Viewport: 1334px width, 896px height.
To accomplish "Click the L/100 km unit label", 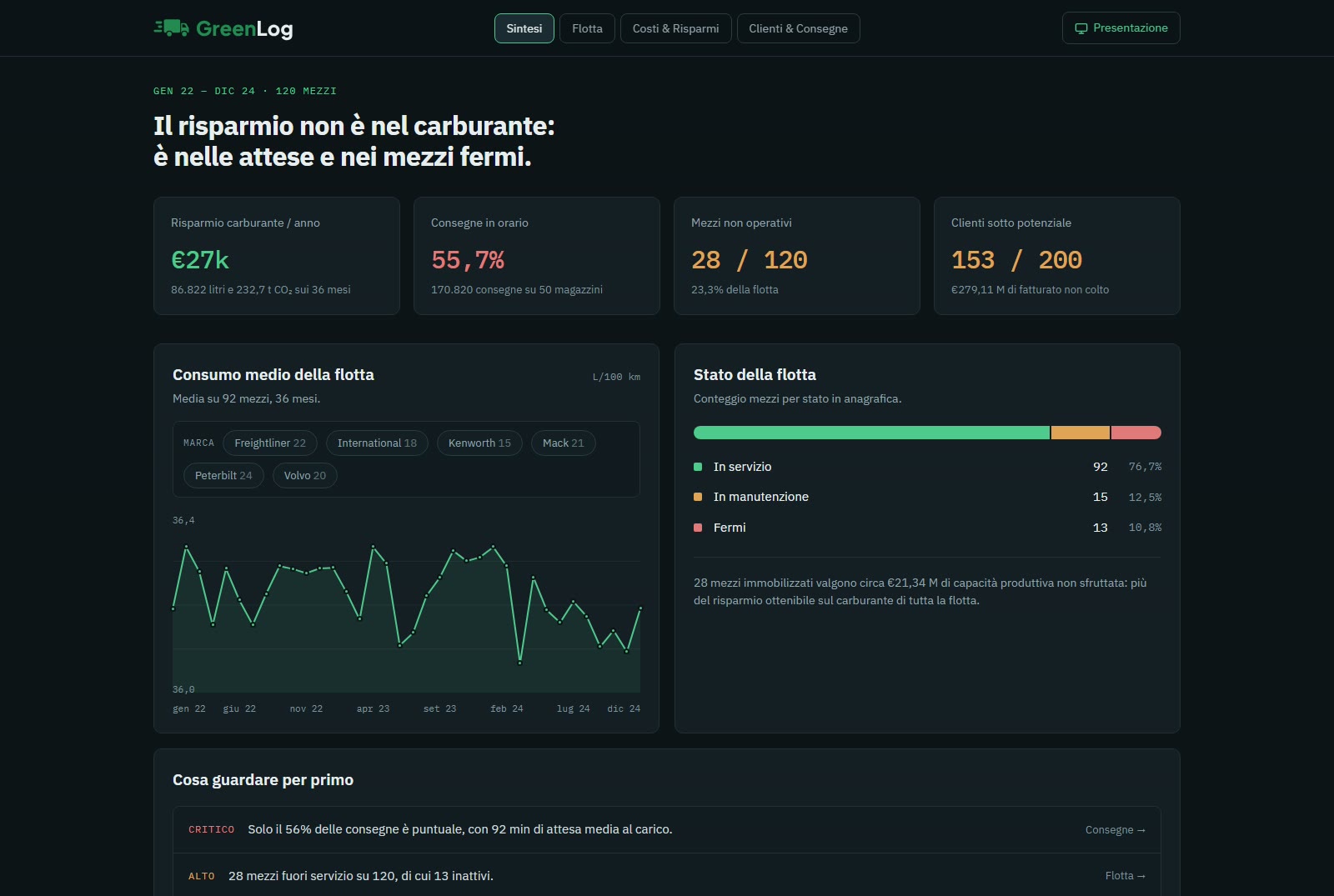I will pyautogui.click(x=616, y=378).
